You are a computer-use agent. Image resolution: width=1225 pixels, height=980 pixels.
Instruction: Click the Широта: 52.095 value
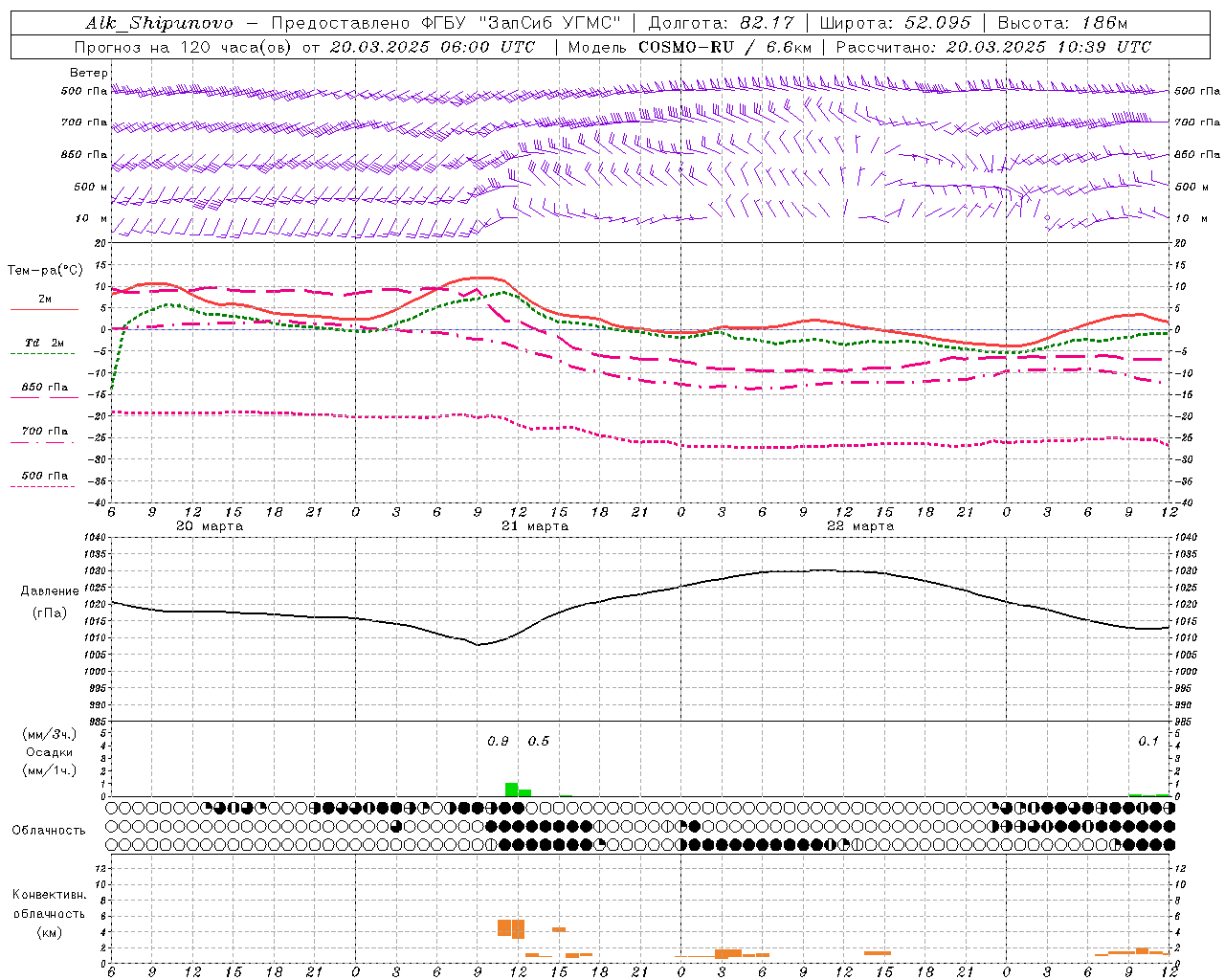pyautogui.click(x=894, y=23)
